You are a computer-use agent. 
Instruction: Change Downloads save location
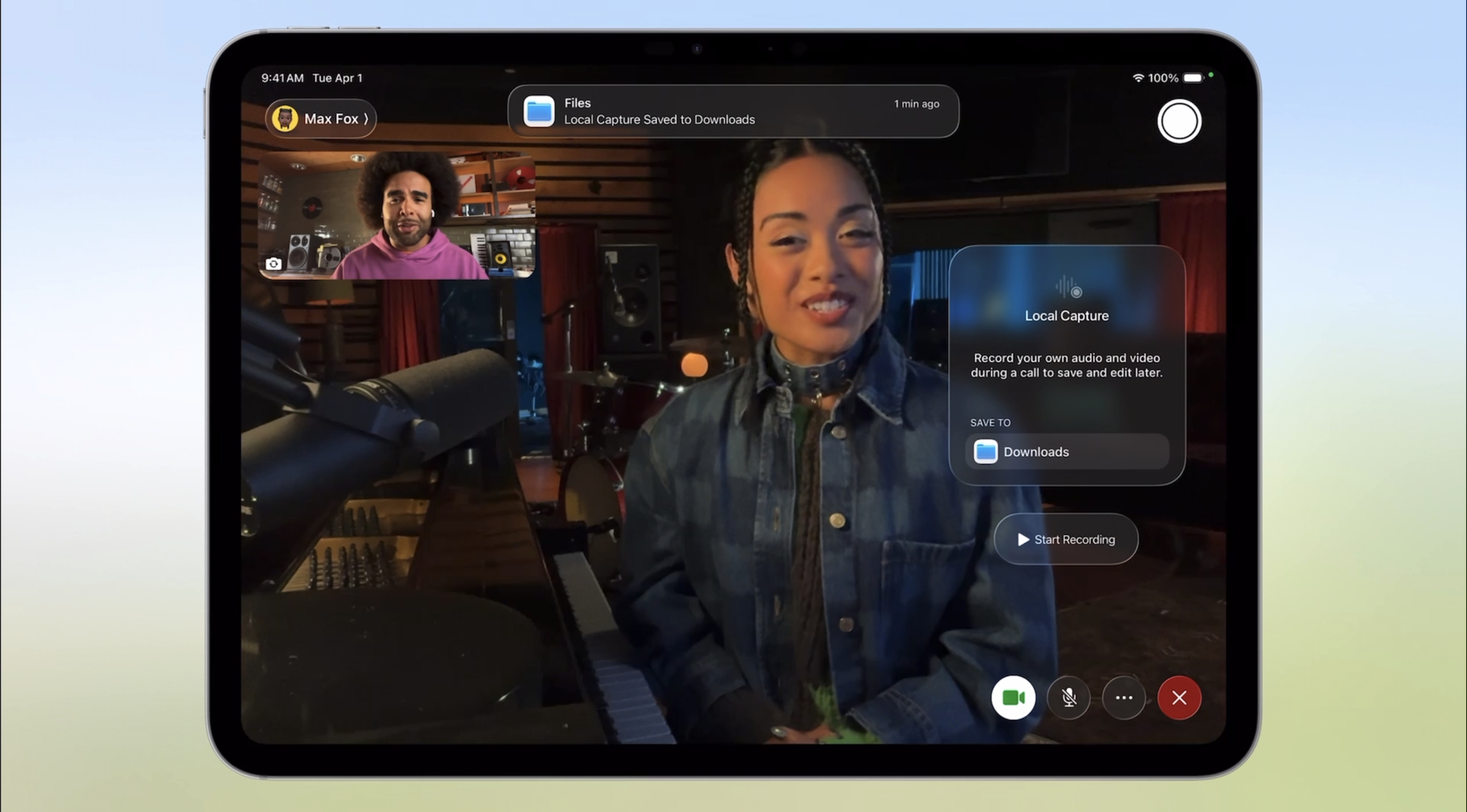click(1067, 452)
